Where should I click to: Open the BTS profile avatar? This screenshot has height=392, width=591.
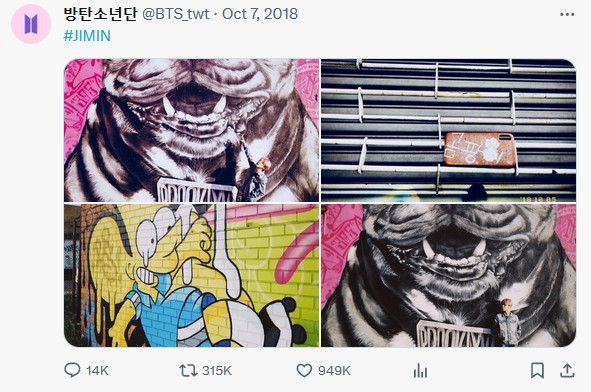31,24
